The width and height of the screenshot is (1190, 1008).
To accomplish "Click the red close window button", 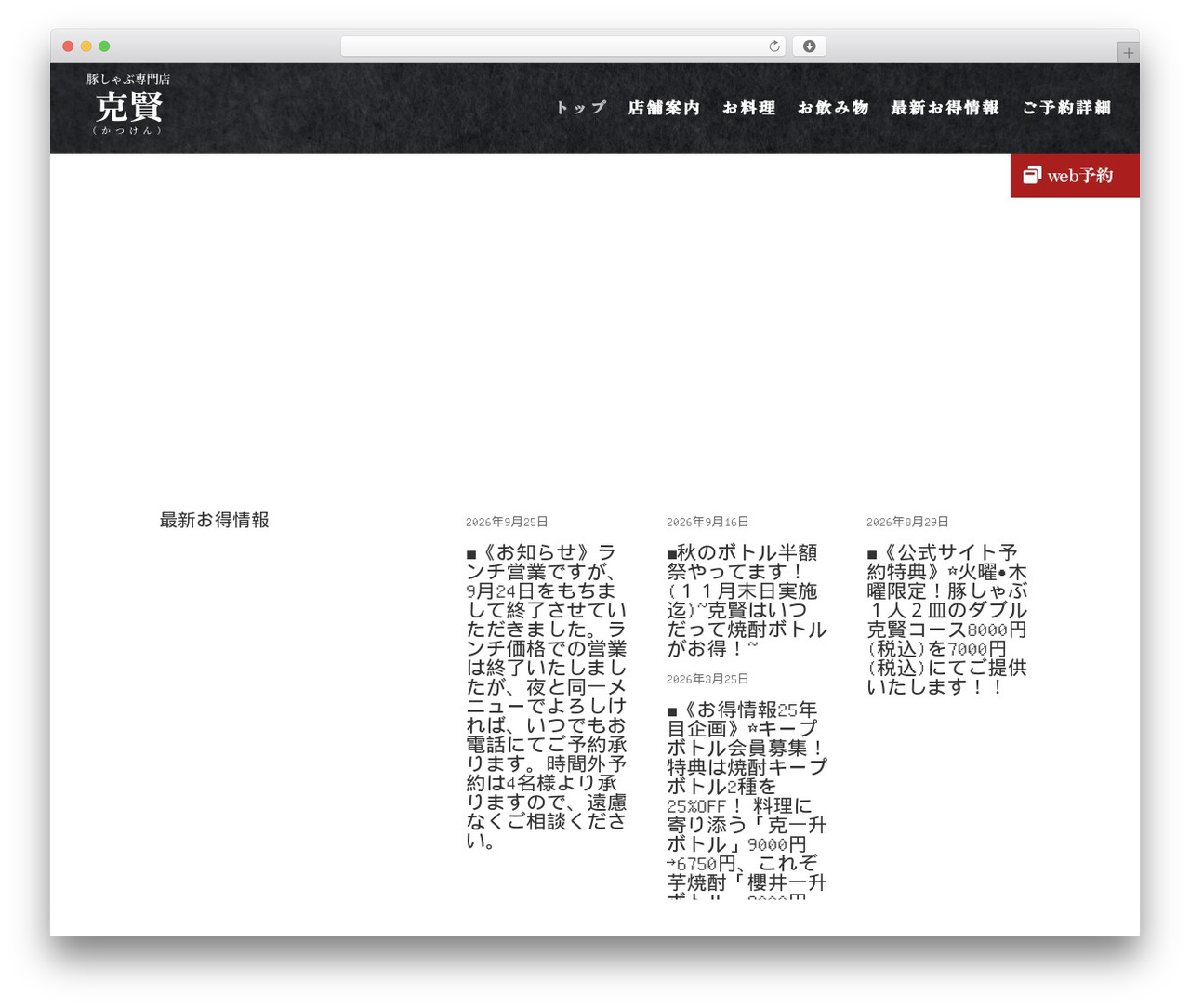I will (68, 46).
